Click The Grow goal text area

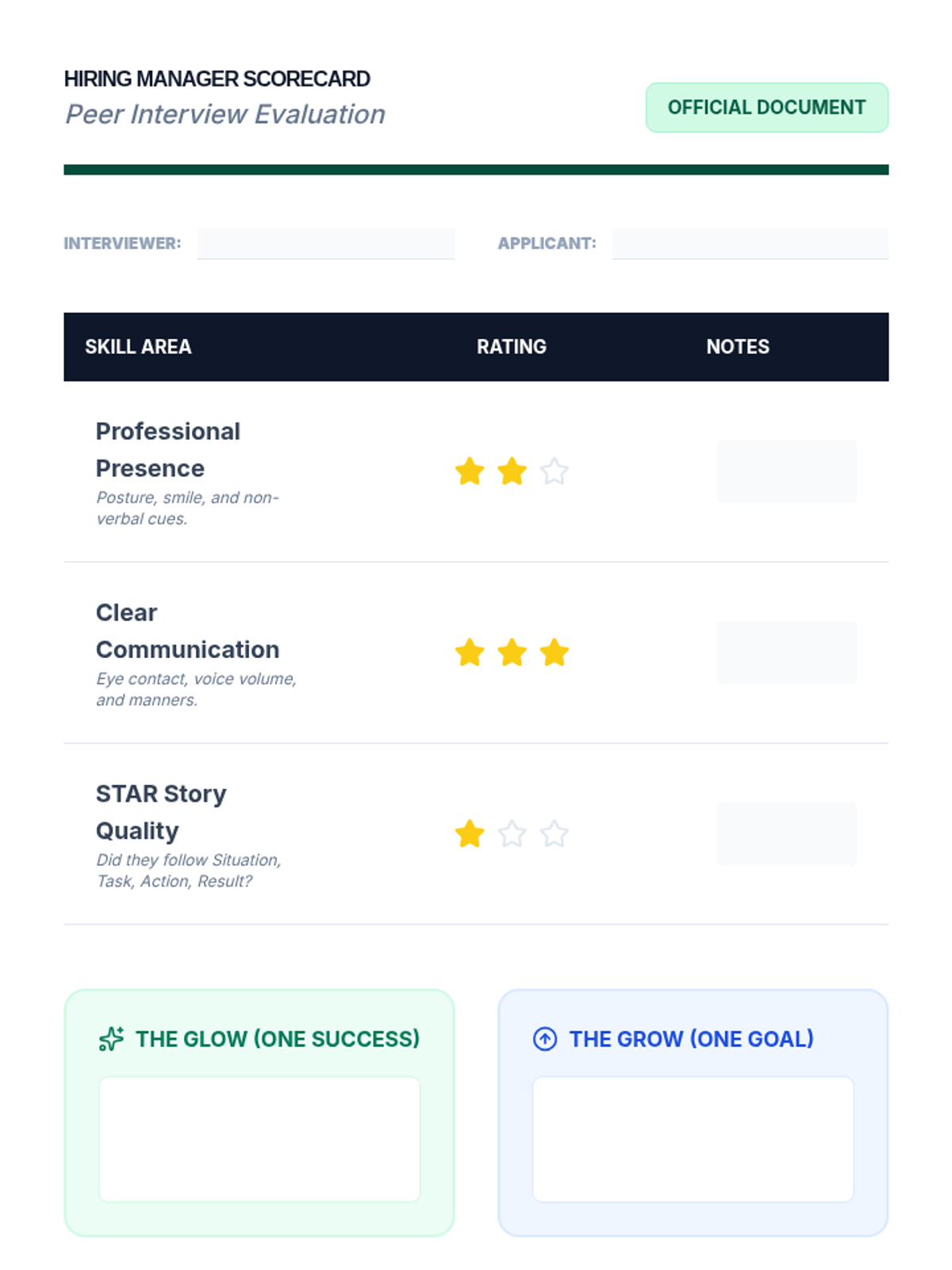pos(693,1139)
